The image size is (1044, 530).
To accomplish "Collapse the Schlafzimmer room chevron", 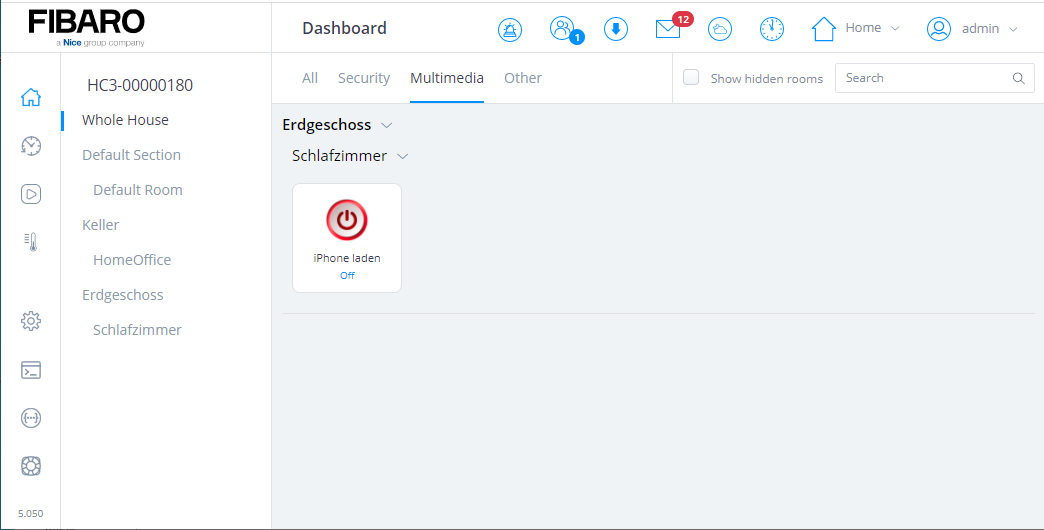I will pos(403,157).
